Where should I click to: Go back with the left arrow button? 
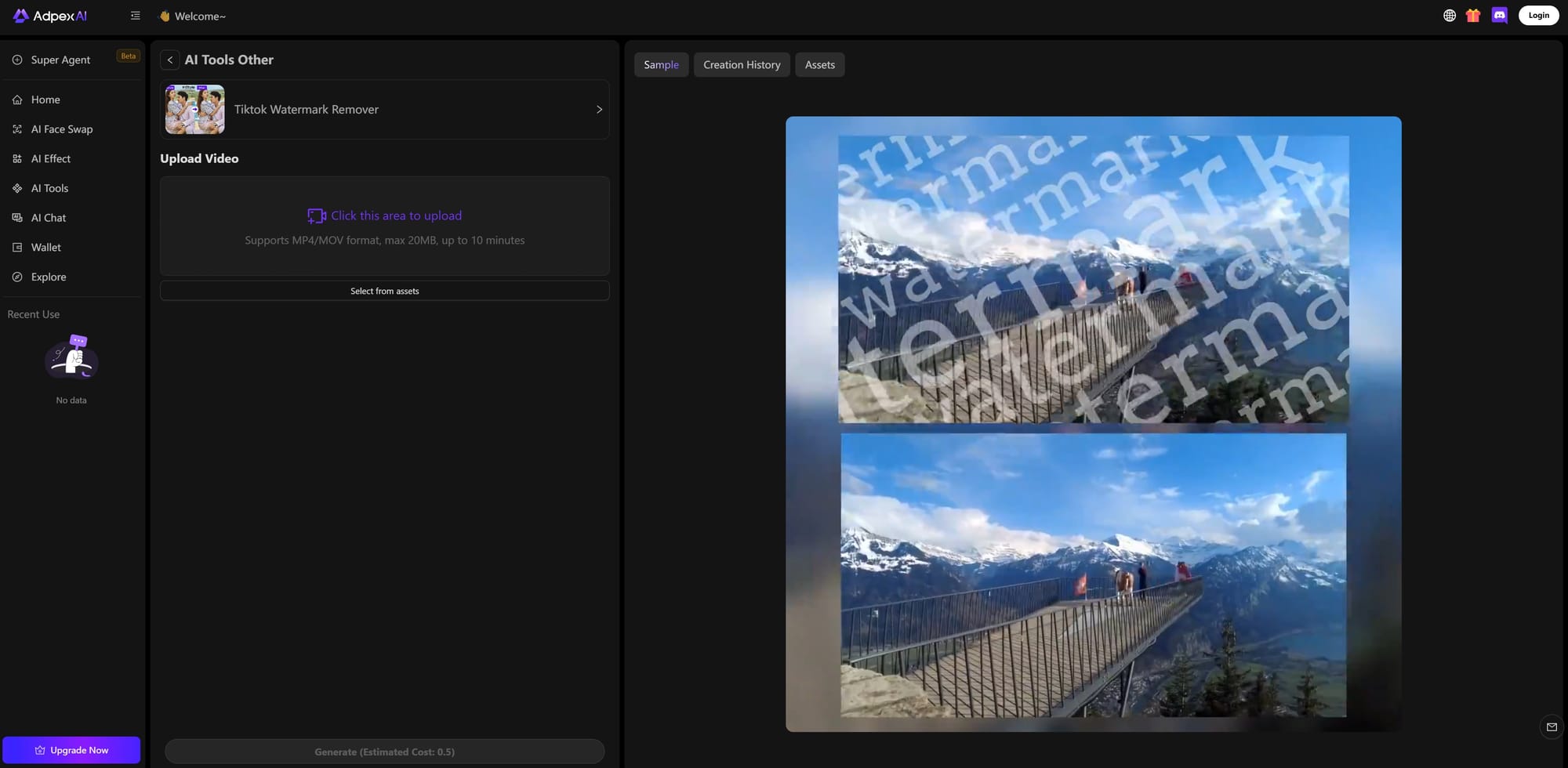[169, 60]
